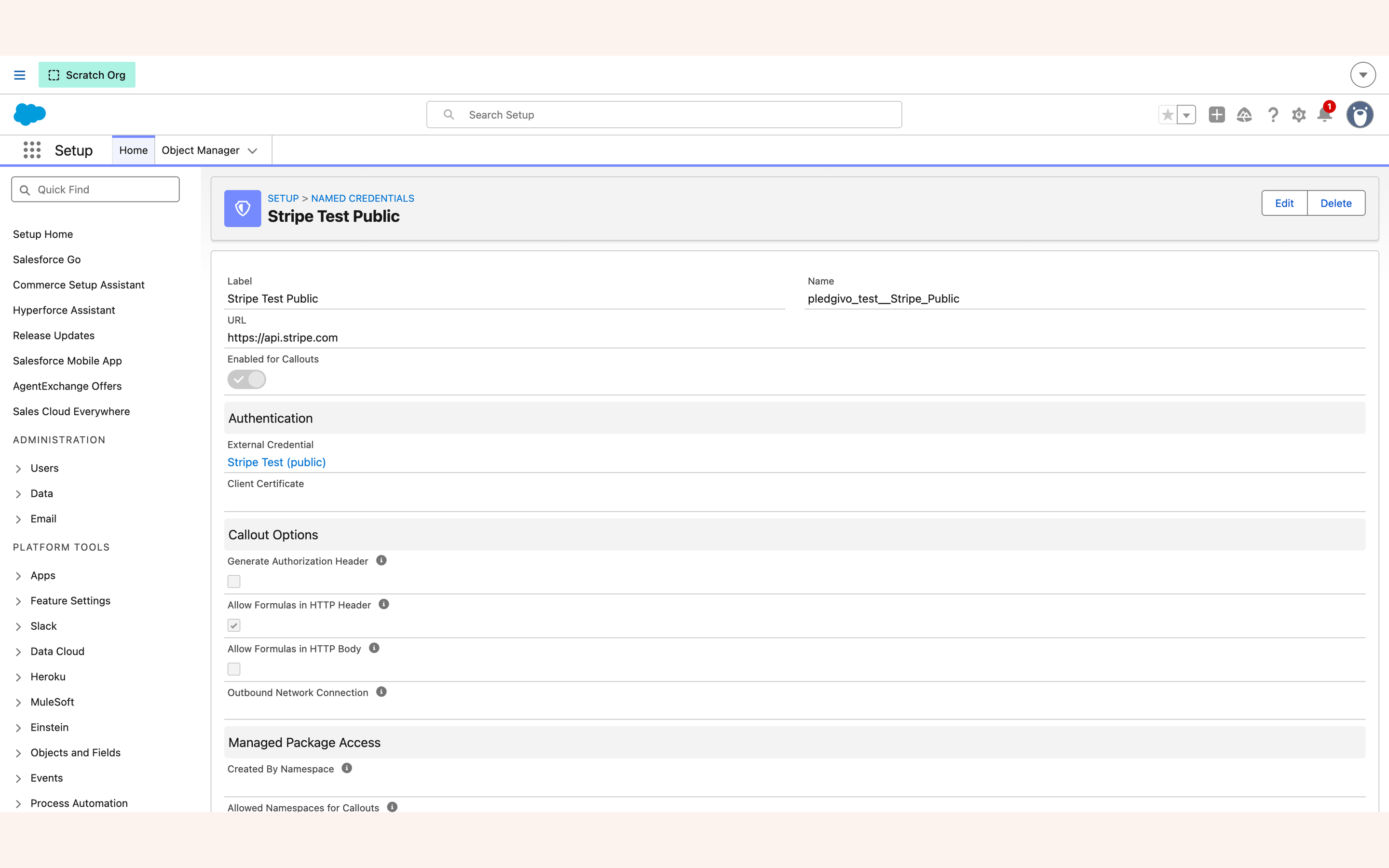The image size is (1389, 868).
Task: Check Generate Authorization Header checkbox
Action: point(233,582)
